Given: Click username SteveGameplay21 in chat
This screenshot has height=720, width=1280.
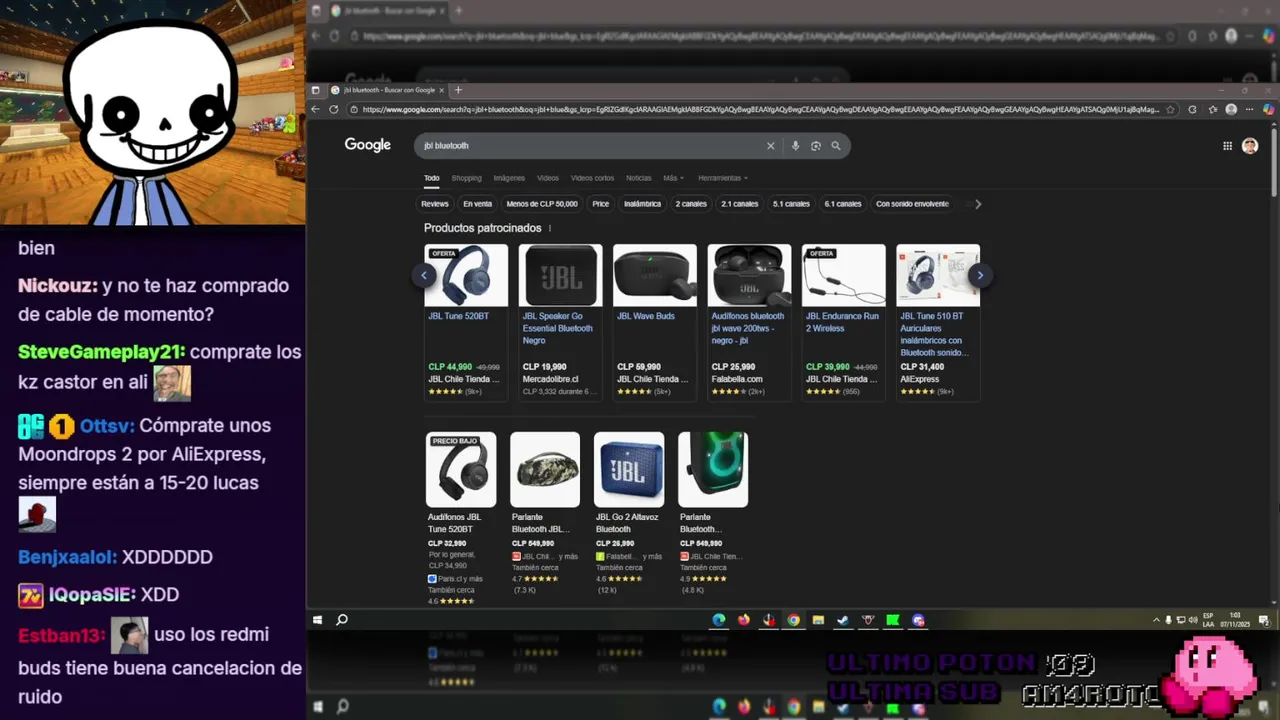Looking at the screenshot, I should point(101,352).
